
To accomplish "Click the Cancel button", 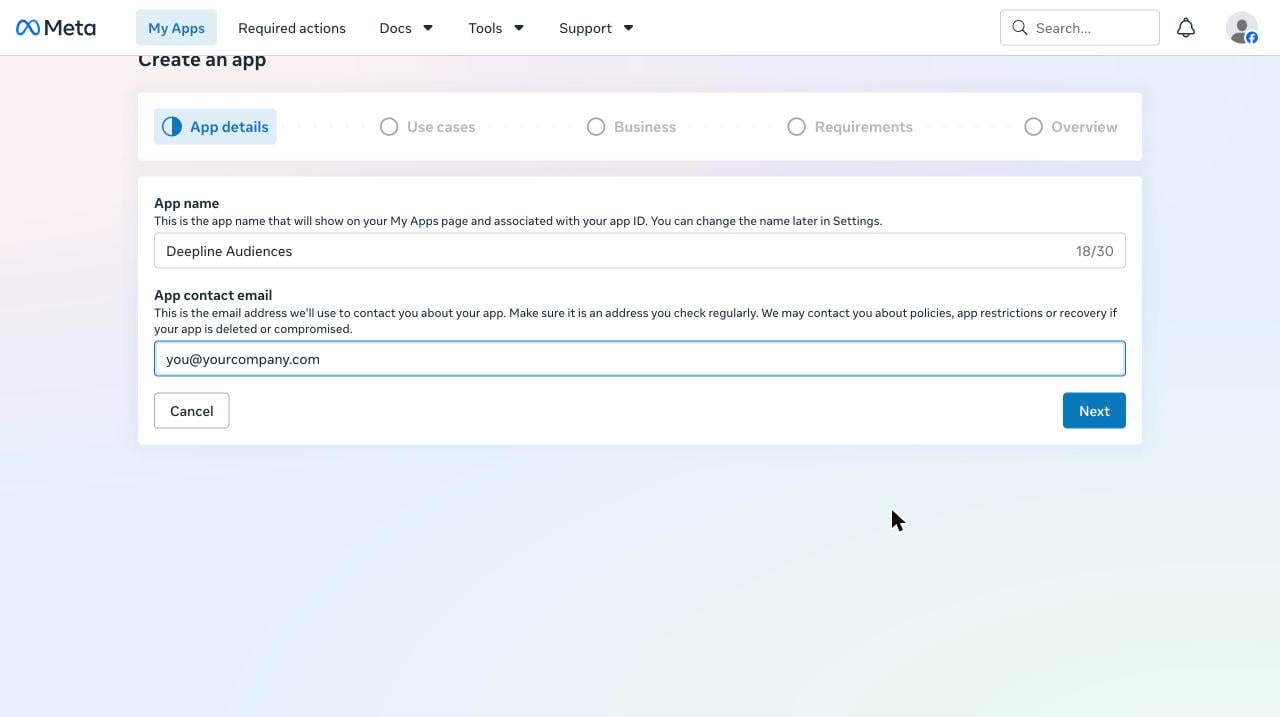I will (191, 411).
